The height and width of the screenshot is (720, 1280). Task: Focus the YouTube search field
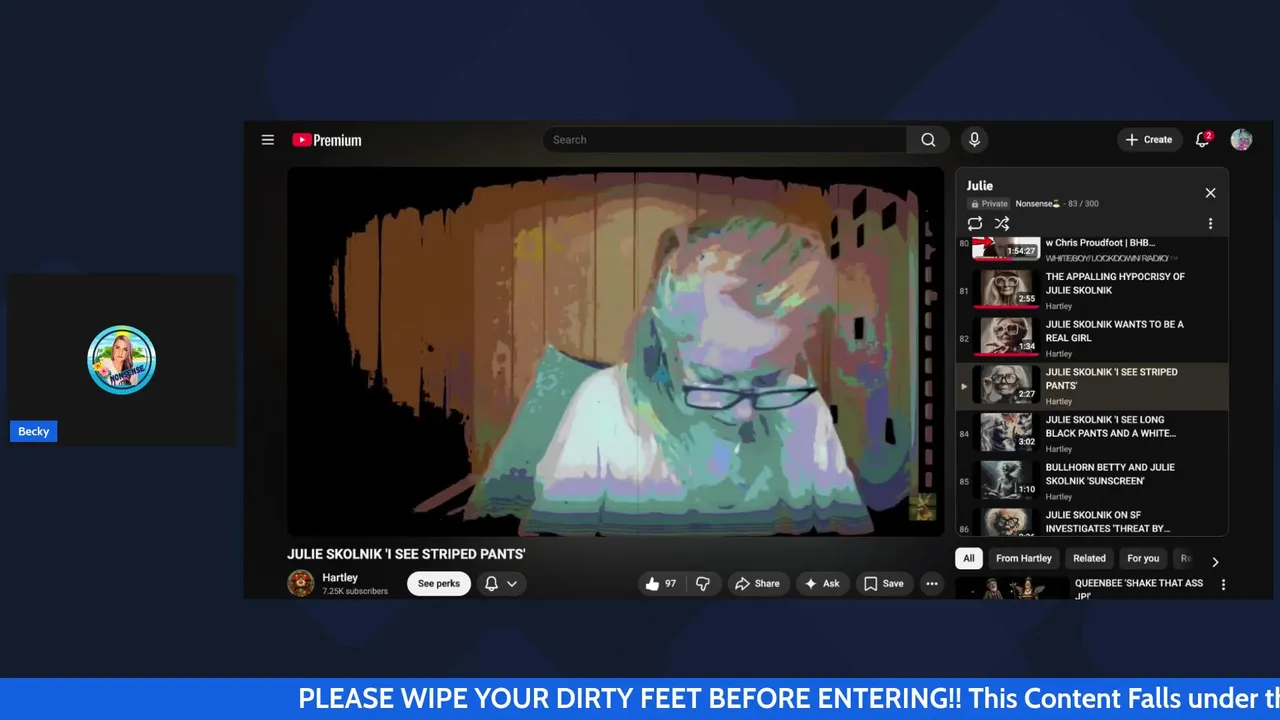tap(725, 140)
